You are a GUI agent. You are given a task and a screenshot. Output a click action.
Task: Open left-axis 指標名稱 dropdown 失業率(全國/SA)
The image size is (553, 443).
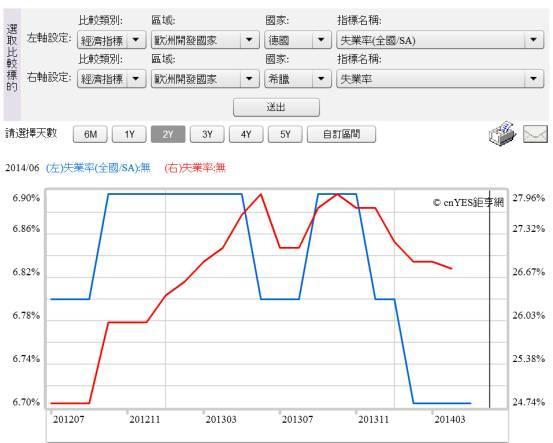pyautogui.click(x=440, y=40)
